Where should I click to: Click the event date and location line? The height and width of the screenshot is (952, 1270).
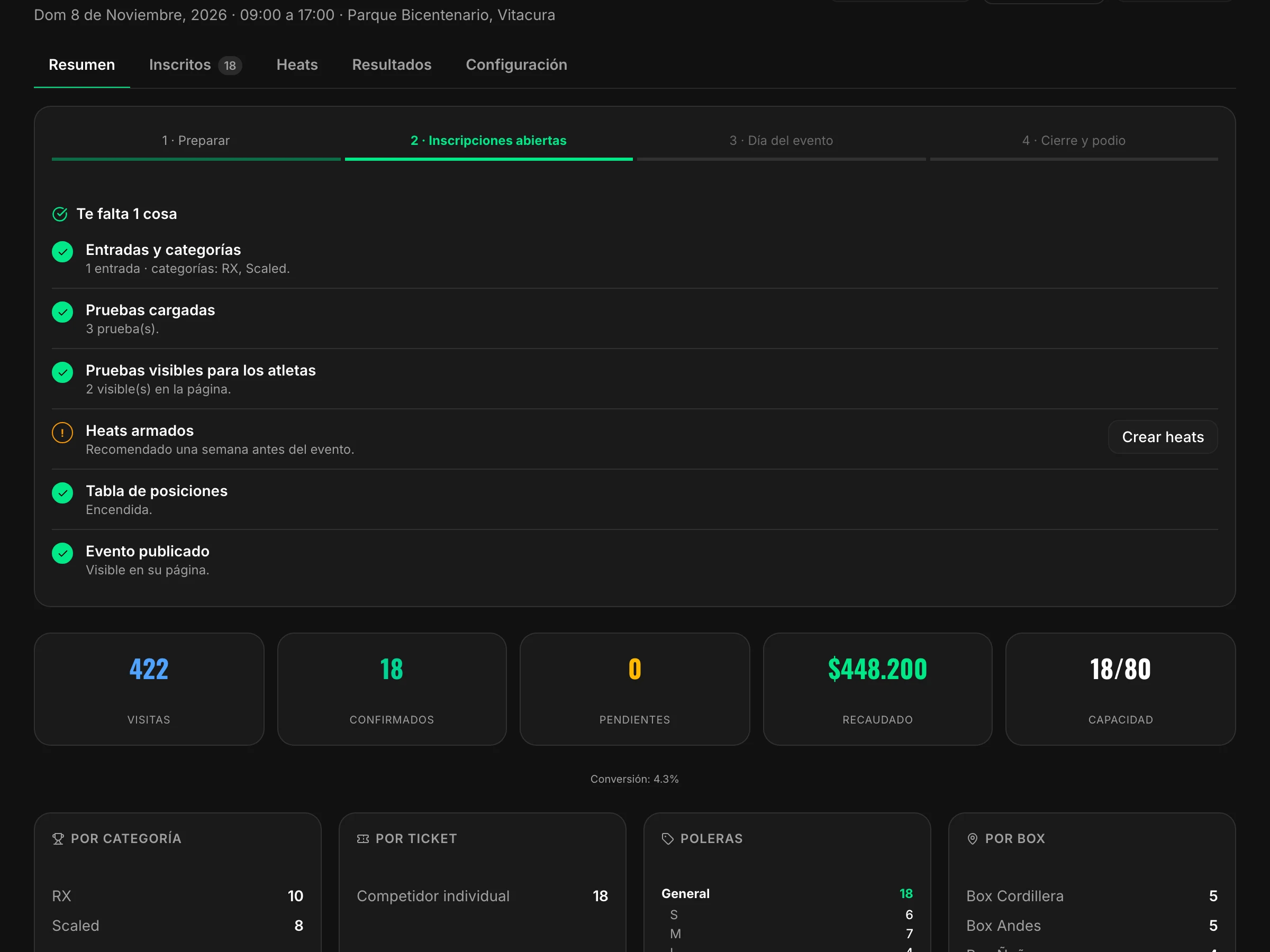coord(295,15)
